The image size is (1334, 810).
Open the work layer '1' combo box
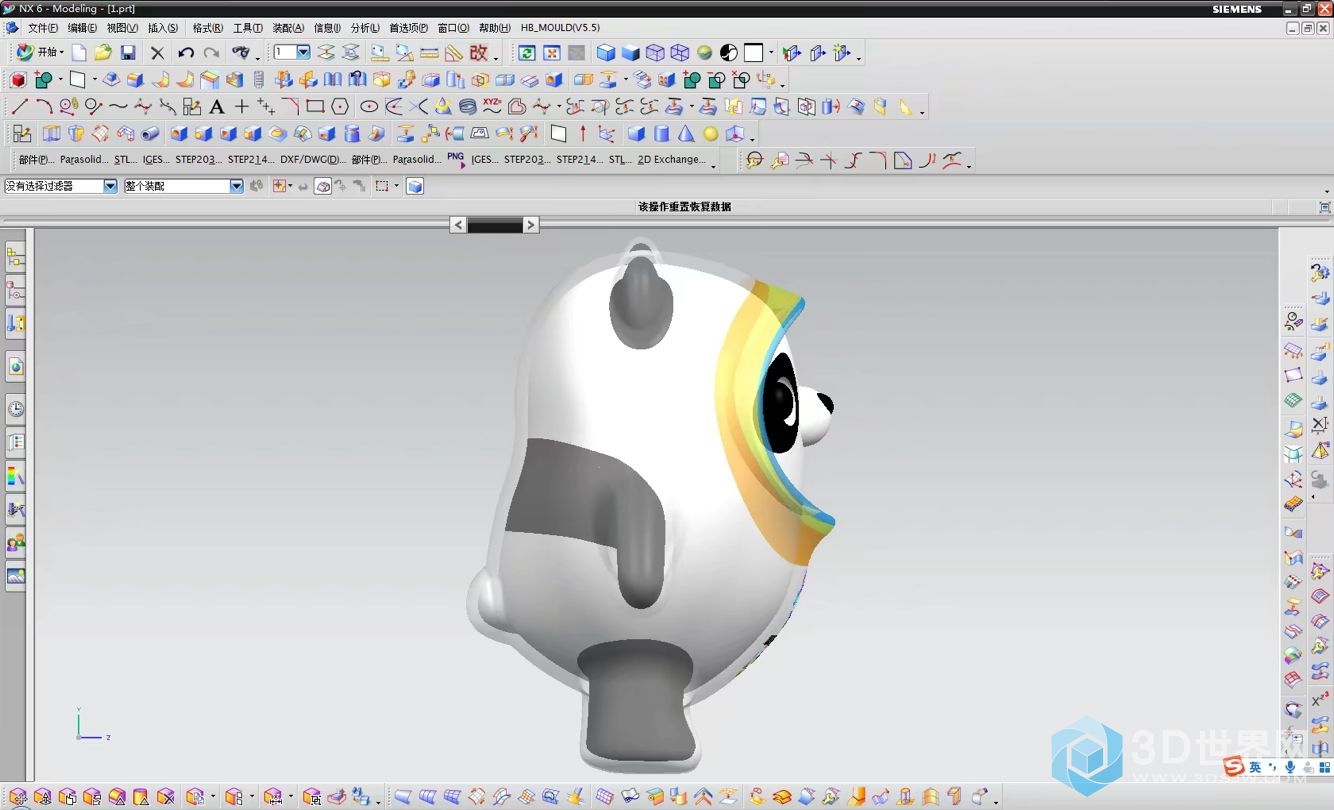click(292, 52)
